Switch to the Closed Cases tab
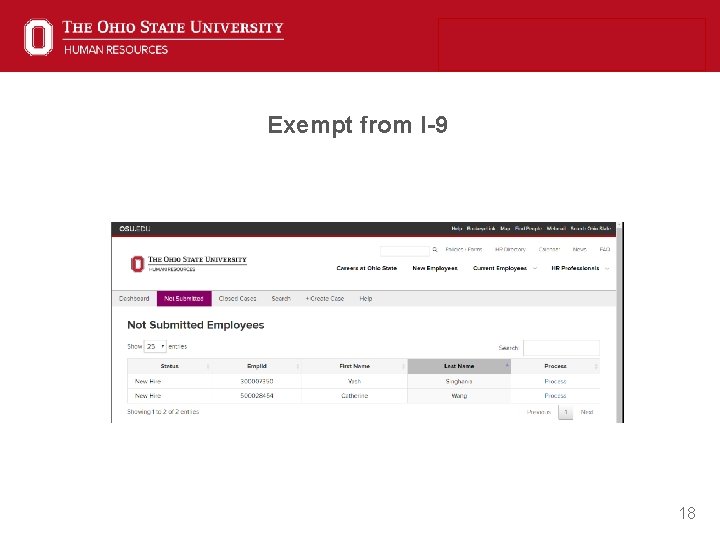This screenshot has height=540, width=720. click(x=237, y=298)
